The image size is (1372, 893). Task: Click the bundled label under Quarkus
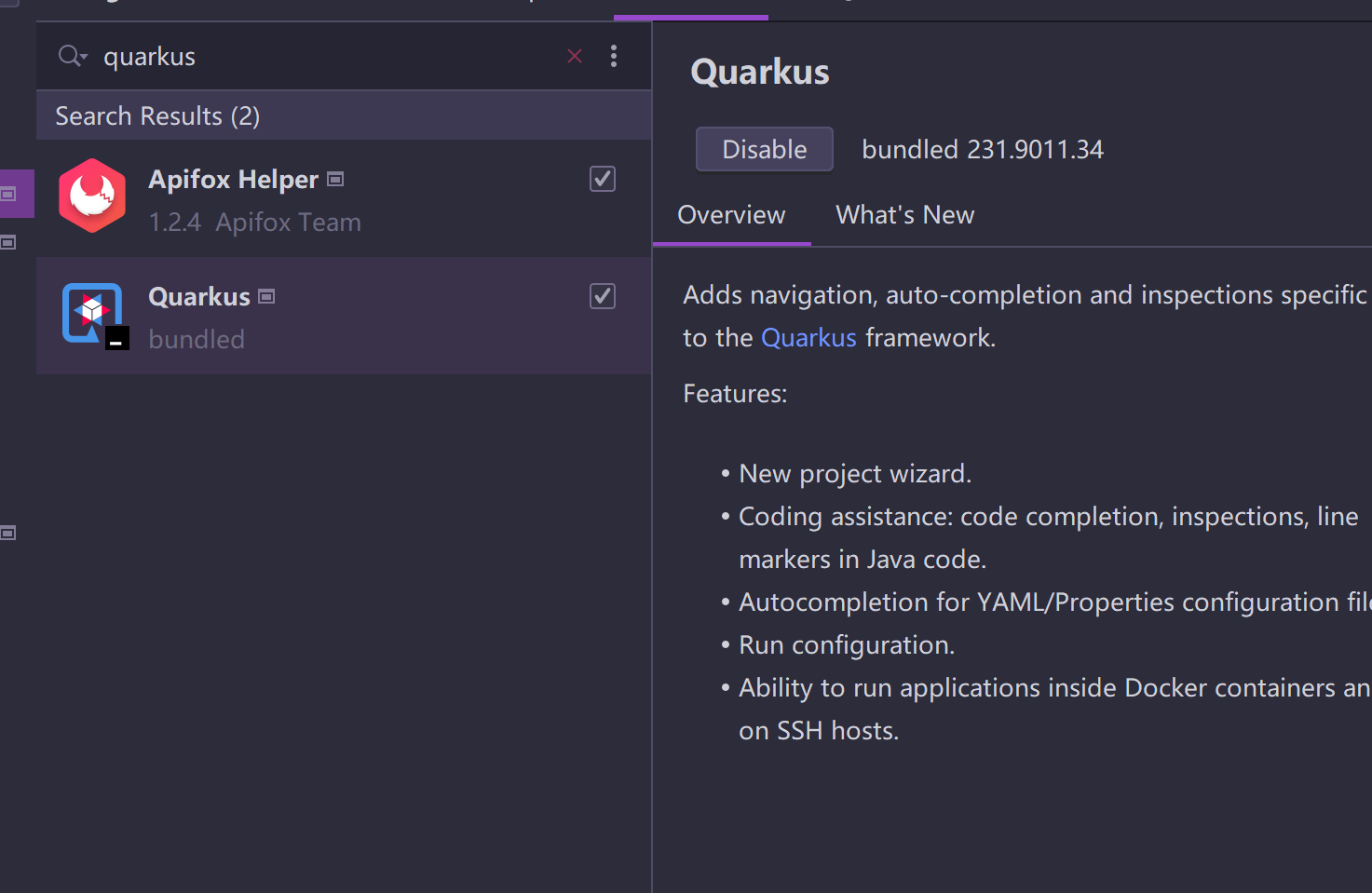[x=197, y=339]
